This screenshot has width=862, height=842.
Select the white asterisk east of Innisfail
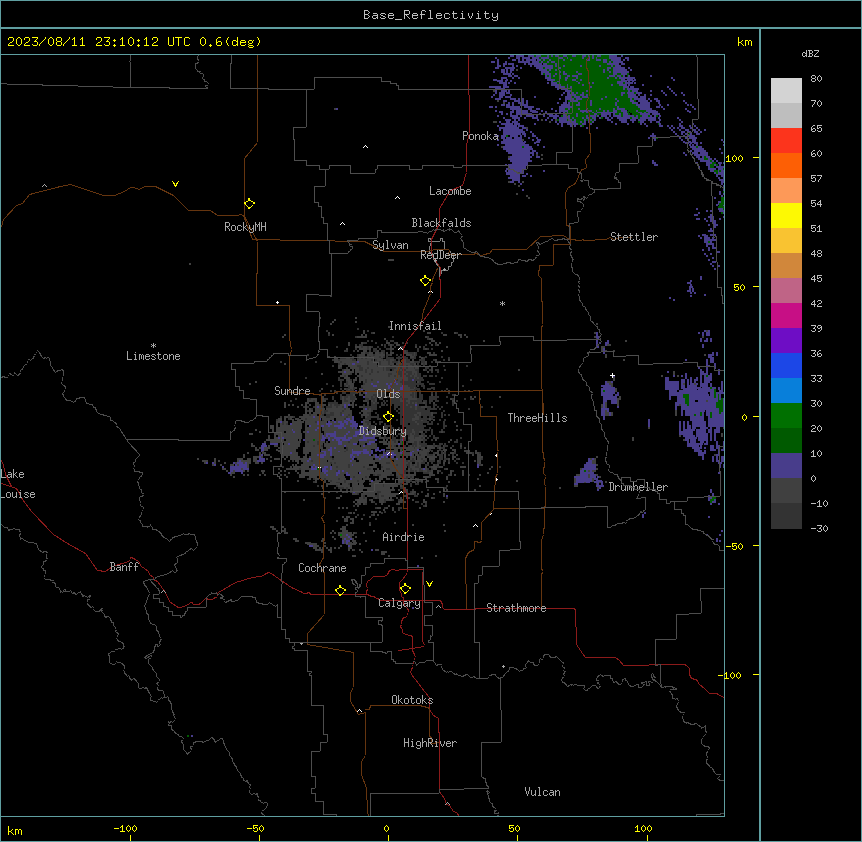click(x=502, y=303)
